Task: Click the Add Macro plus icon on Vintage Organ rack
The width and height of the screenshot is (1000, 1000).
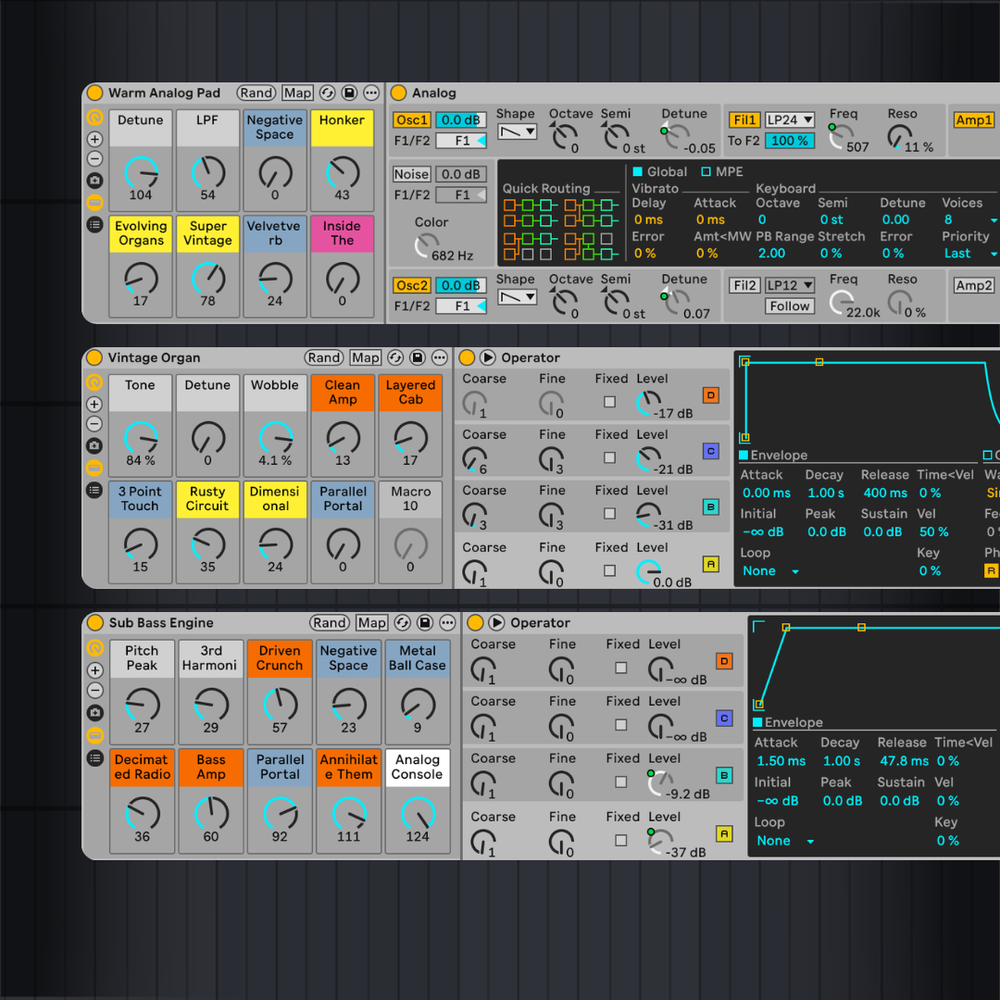Action: pyautogui.click(x=94, y=403)
